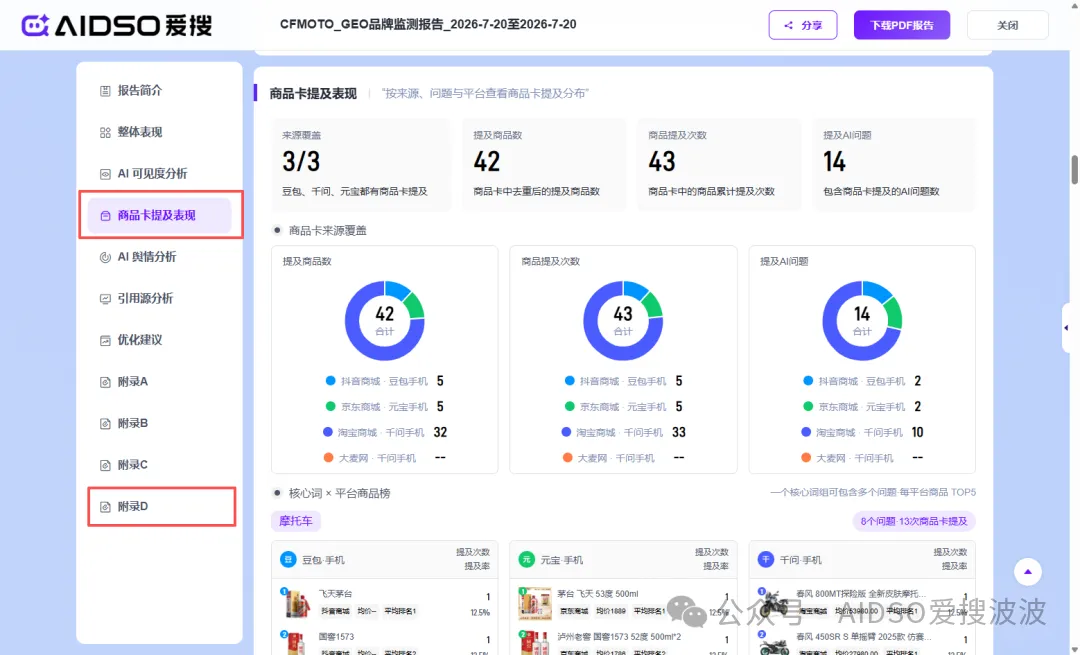Click purple 淘宝商城 legend dot under 提及商品数
Screen dimensions: 1080x655
tap(328, 432)
